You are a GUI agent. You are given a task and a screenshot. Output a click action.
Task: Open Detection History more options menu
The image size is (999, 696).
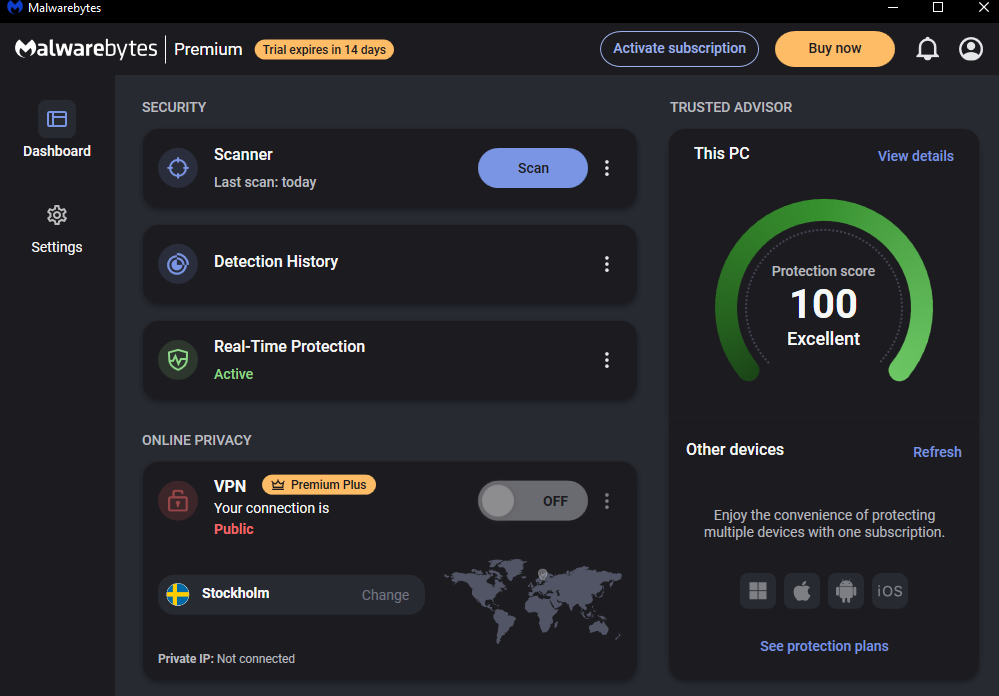coord(606,264)
